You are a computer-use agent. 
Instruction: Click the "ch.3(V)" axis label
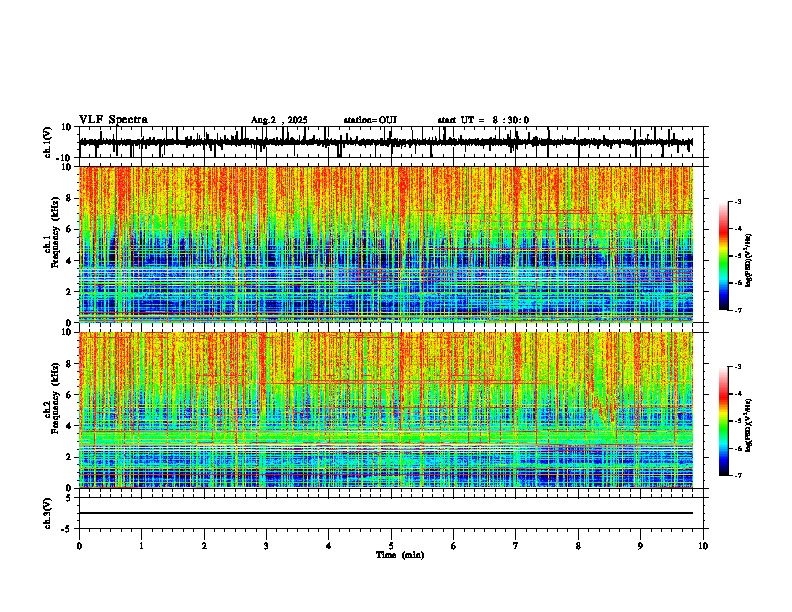48,514
